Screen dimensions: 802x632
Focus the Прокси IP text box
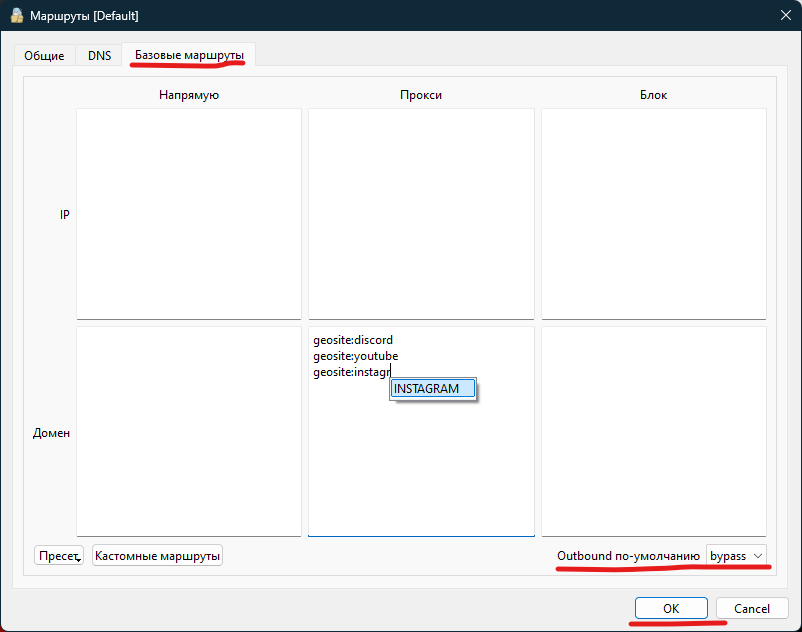click(x=421, y=213)
